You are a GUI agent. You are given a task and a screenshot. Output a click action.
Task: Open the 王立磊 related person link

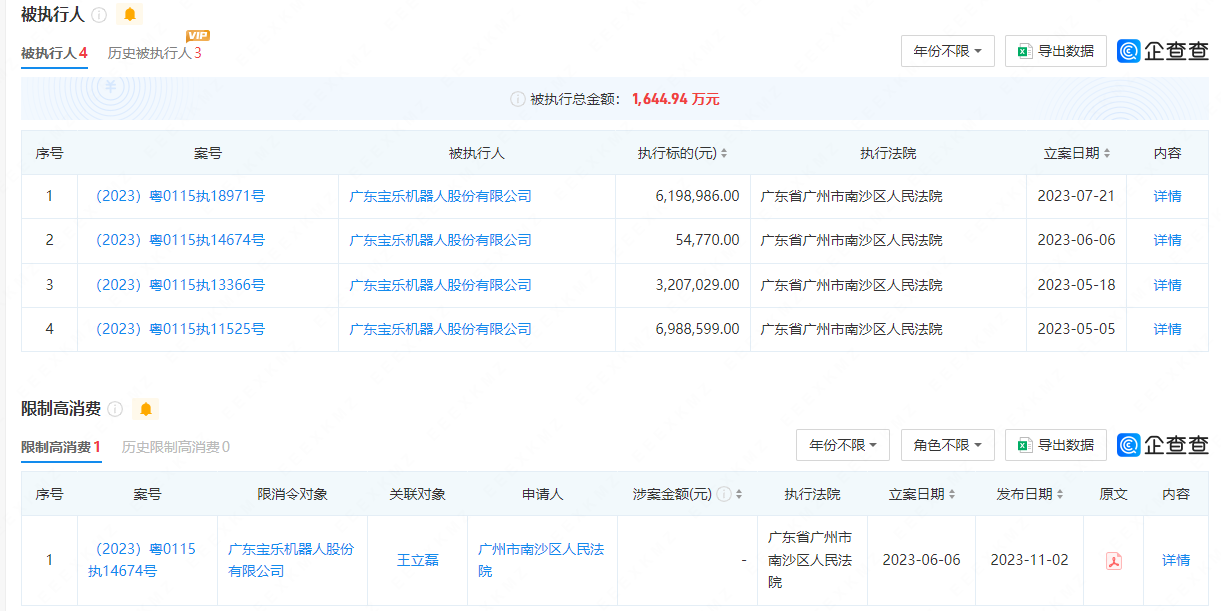(x=418, y=560)
